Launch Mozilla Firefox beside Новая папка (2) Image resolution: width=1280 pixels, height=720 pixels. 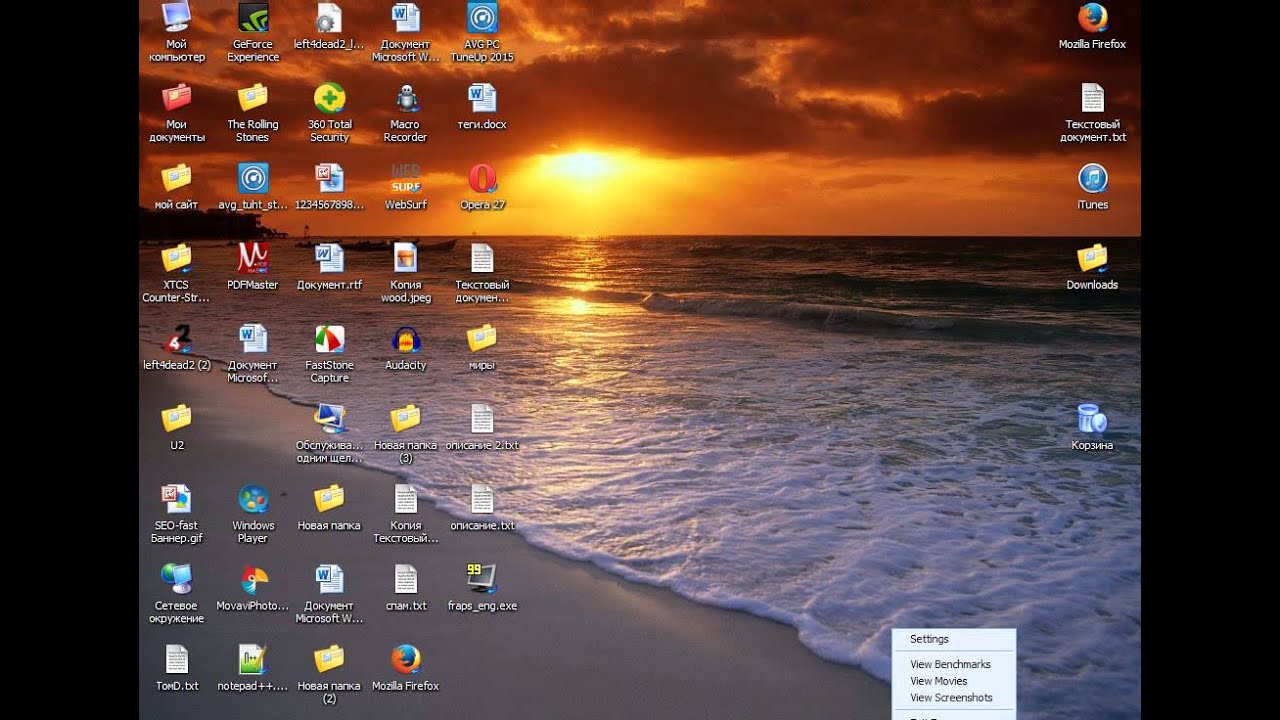[x=405, y=667]
